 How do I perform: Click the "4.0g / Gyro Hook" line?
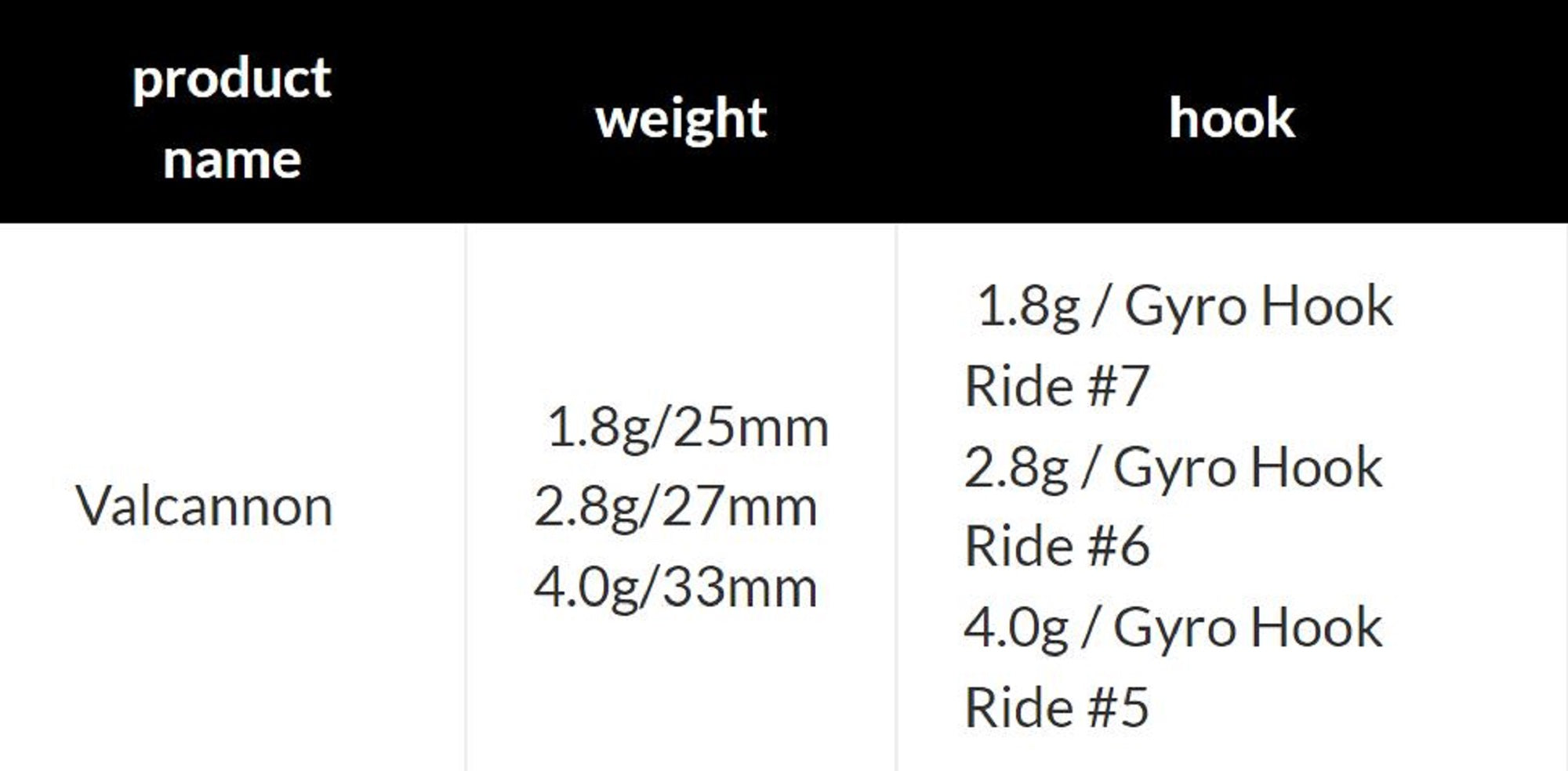coord(1173,628)
